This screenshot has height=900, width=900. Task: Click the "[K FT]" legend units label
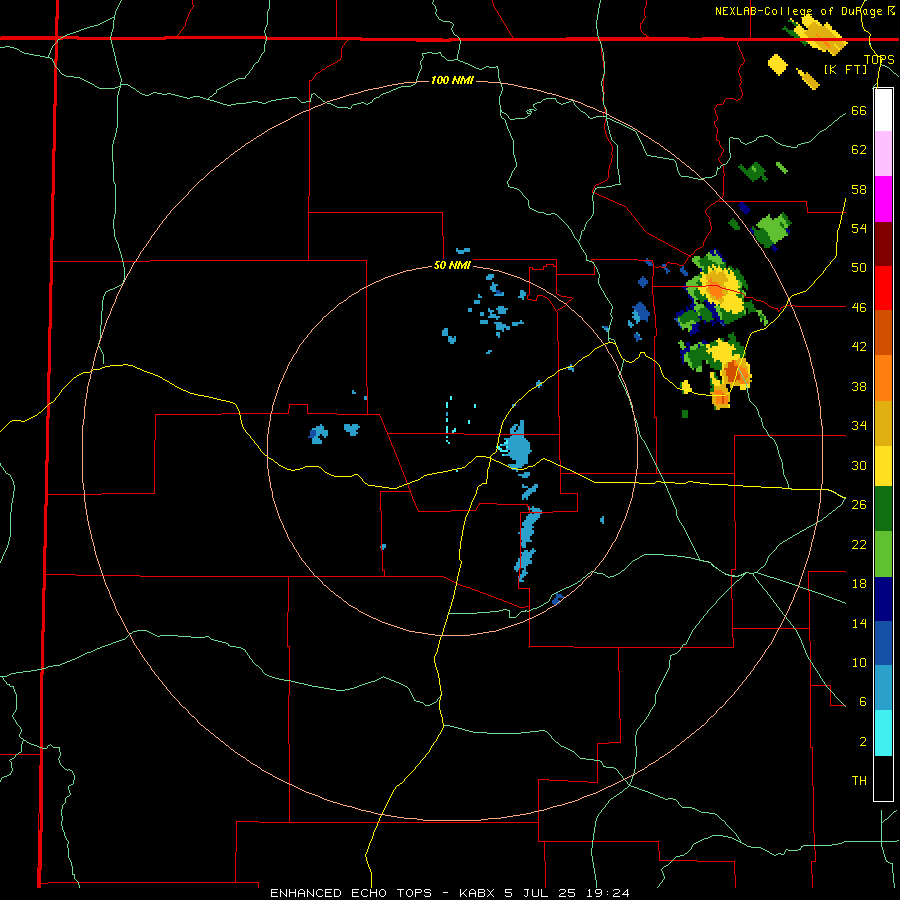(x=845, y=70)
